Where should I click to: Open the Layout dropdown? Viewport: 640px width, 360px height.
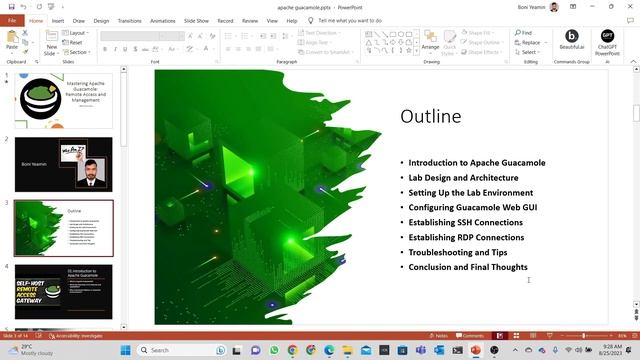coord(76,33)
